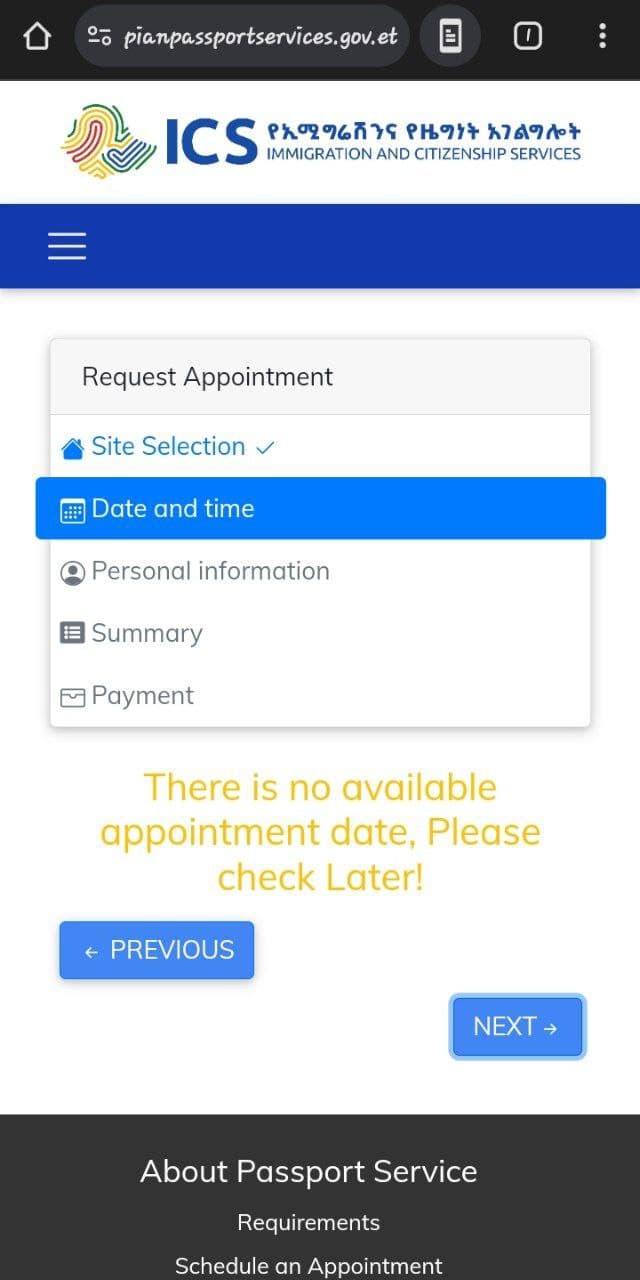Select the Site Selection step
The image size is (640, 1280).
[x=320, y=446]
